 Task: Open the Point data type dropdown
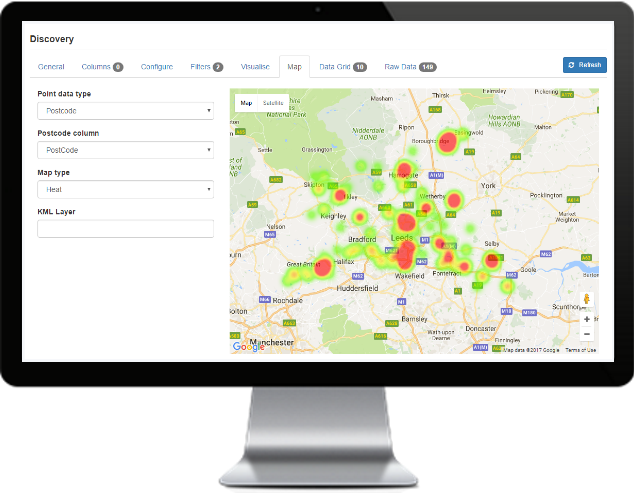point(125,111)
